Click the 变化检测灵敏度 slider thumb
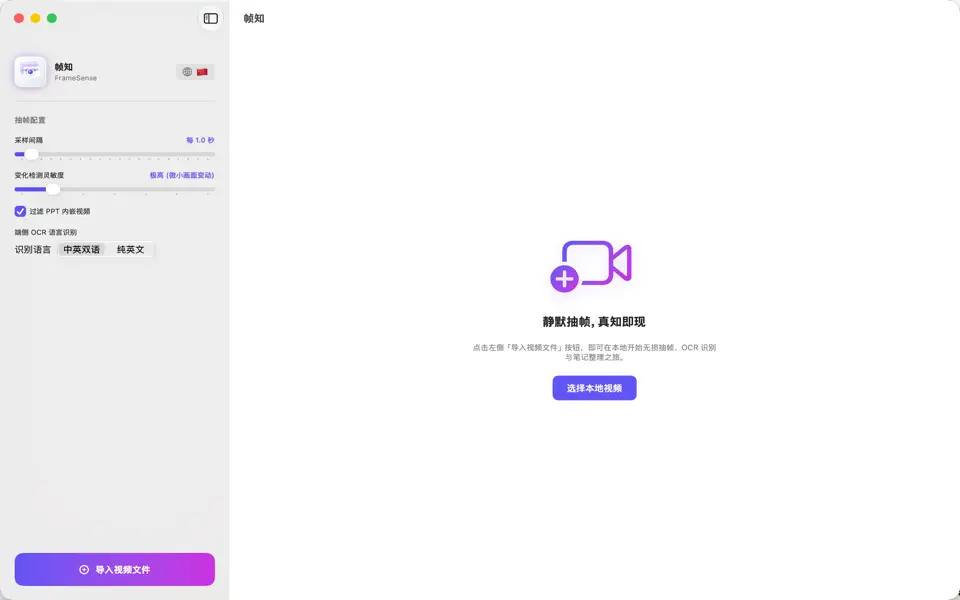960x600 pixels. point(53,189)
